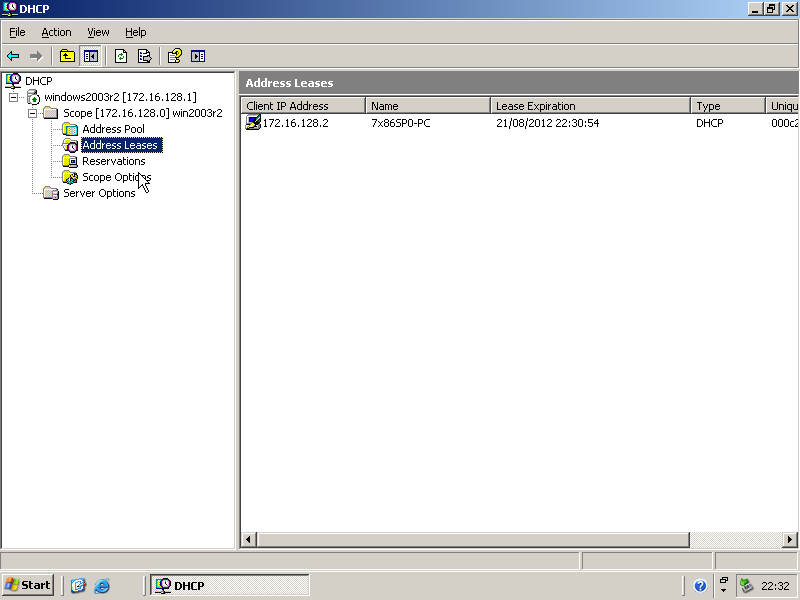
Task: Toggle the Show/Hide Console Tree icon
Action: (x=91, y=56)
